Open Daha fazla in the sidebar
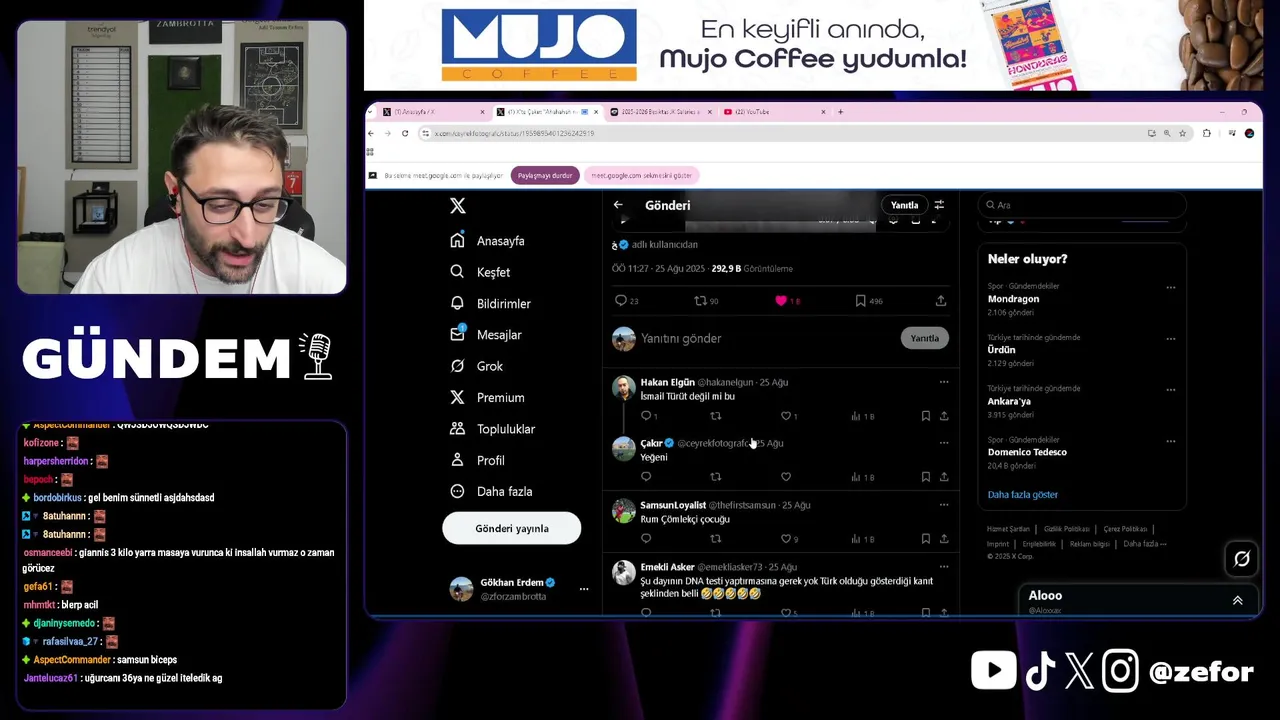Screen dimensions: 1280x720 pyautogui.click(x=491, y=492)
